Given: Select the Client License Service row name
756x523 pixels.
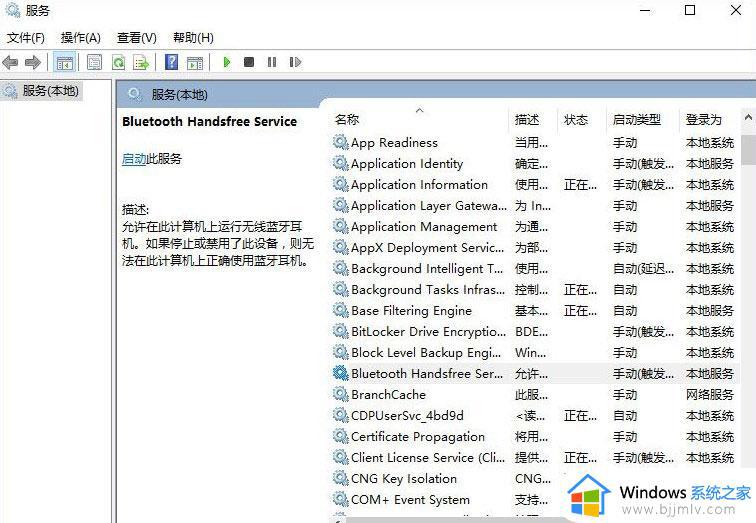Looking at the screenshot, I should [428, 457].
